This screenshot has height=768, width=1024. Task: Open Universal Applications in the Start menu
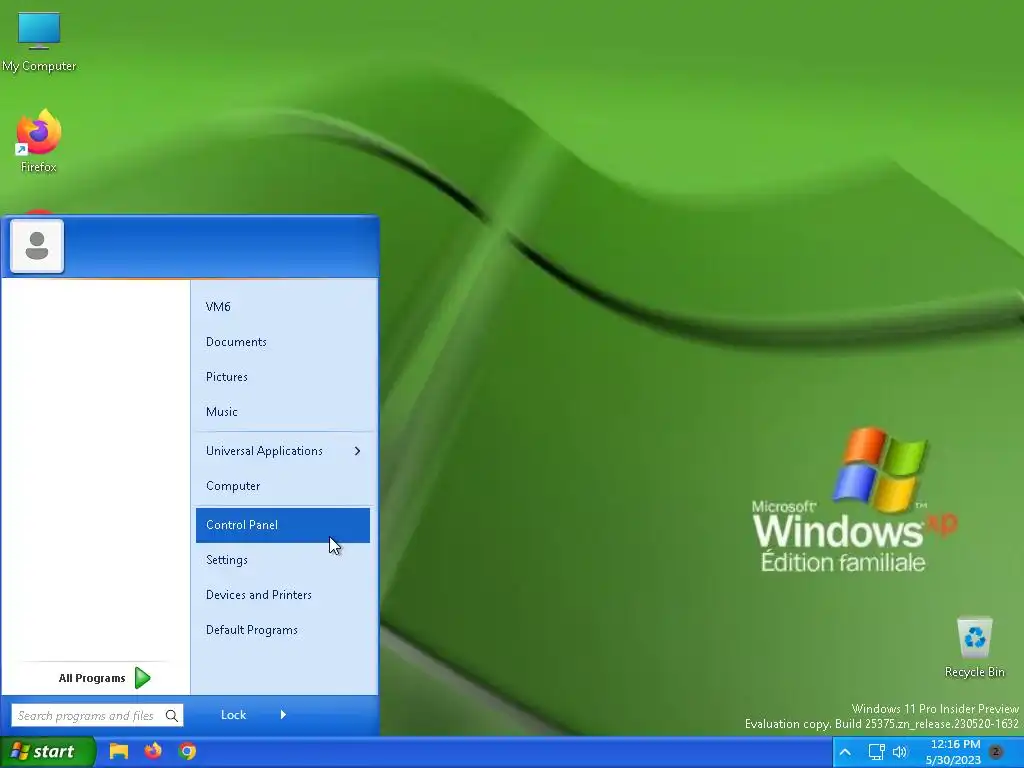point(283,451)
